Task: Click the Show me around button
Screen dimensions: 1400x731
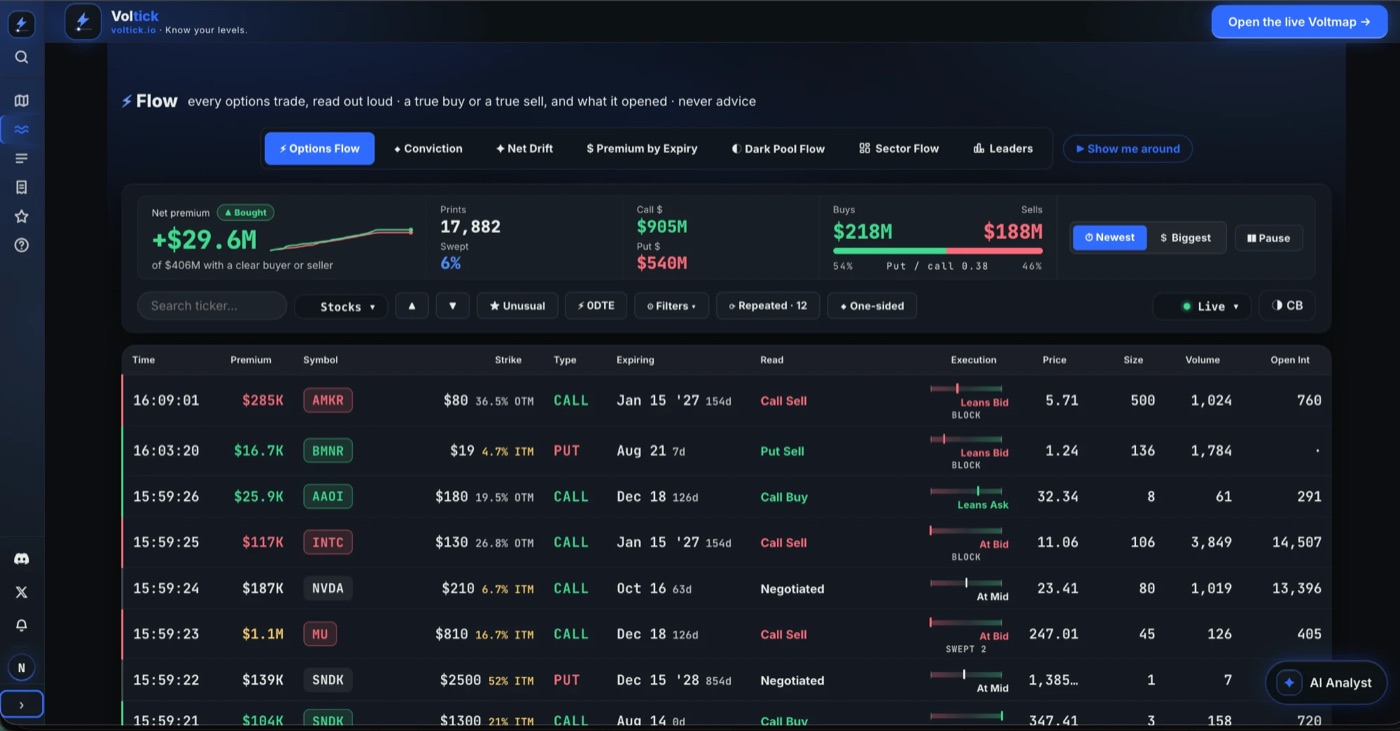Action: click(1127, 149)
